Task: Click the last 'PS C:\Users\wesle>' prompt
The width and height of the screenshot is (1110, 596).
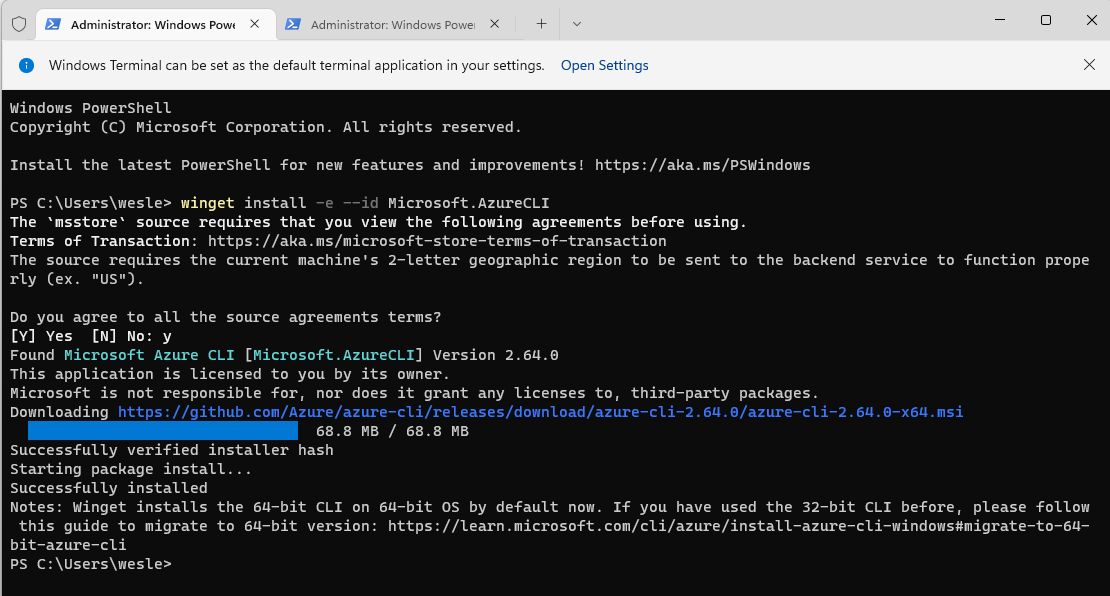Action: (x=91, y=564)
